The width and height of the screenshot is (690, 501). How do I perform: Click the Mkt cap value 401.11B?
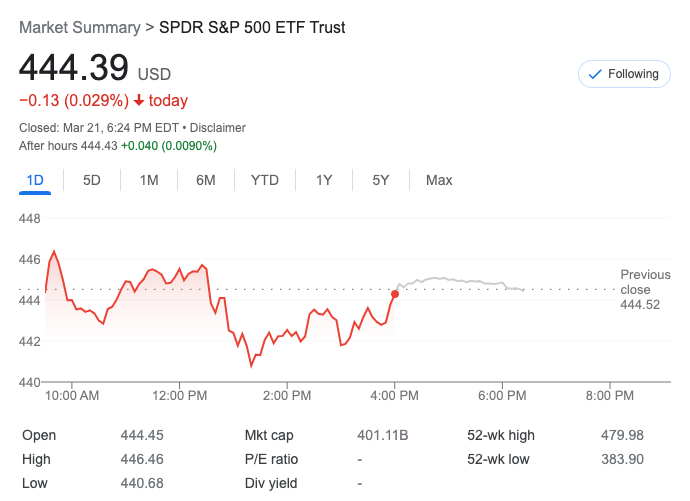pos(383,435)
